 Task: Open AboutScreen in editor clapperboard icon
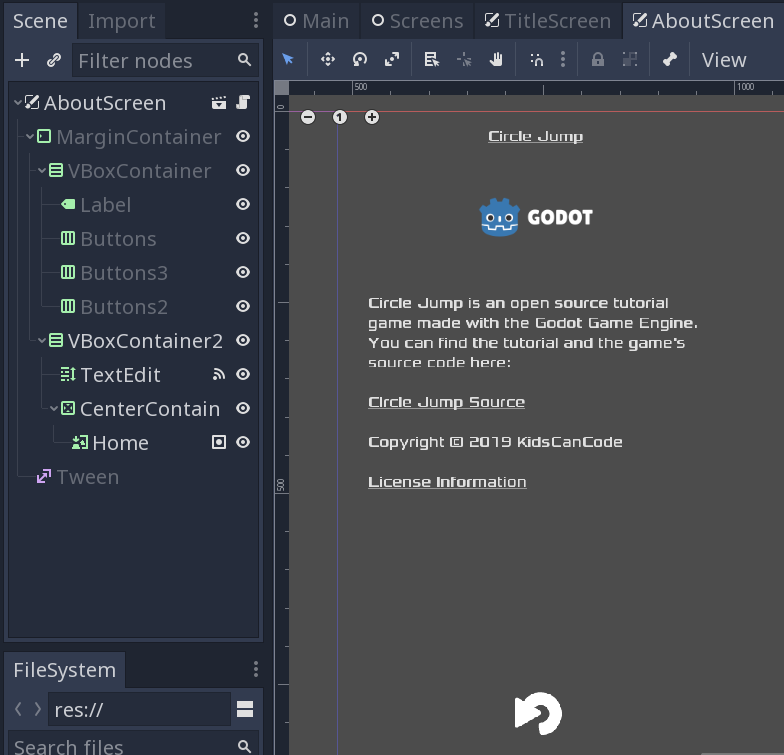[219, 102]
